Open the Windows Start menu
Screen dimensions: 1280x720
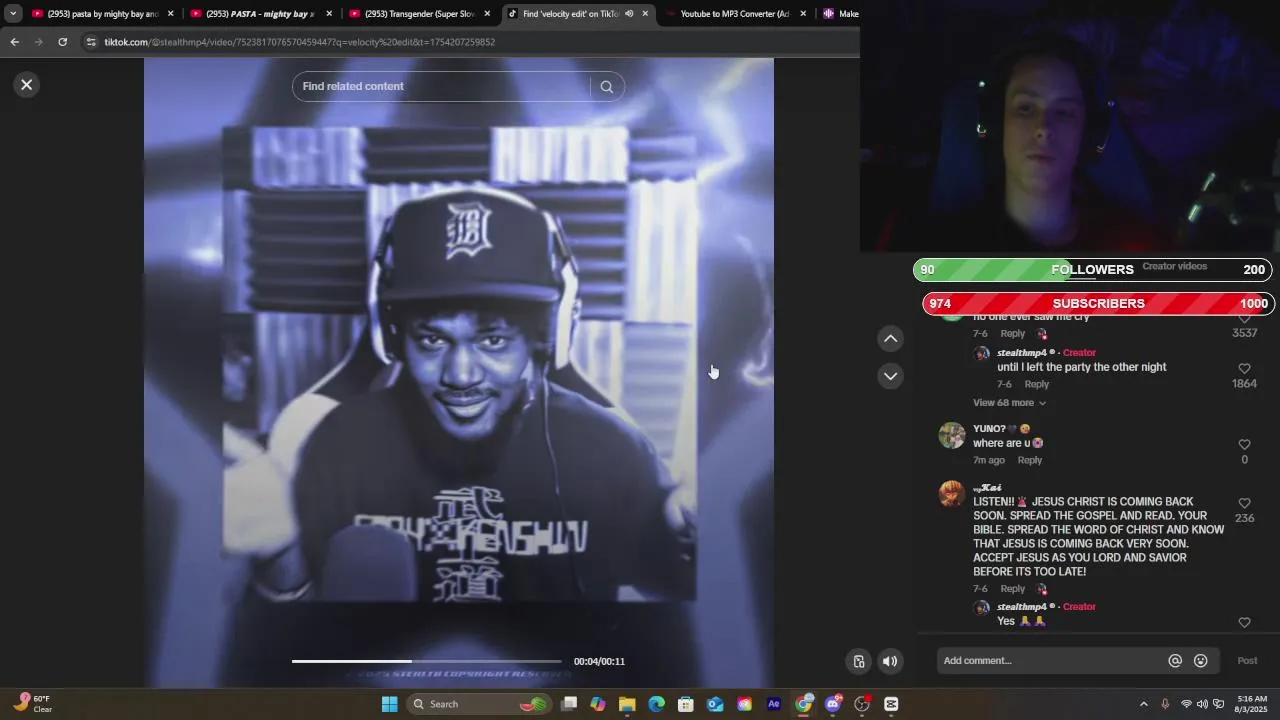click(389, 704)
